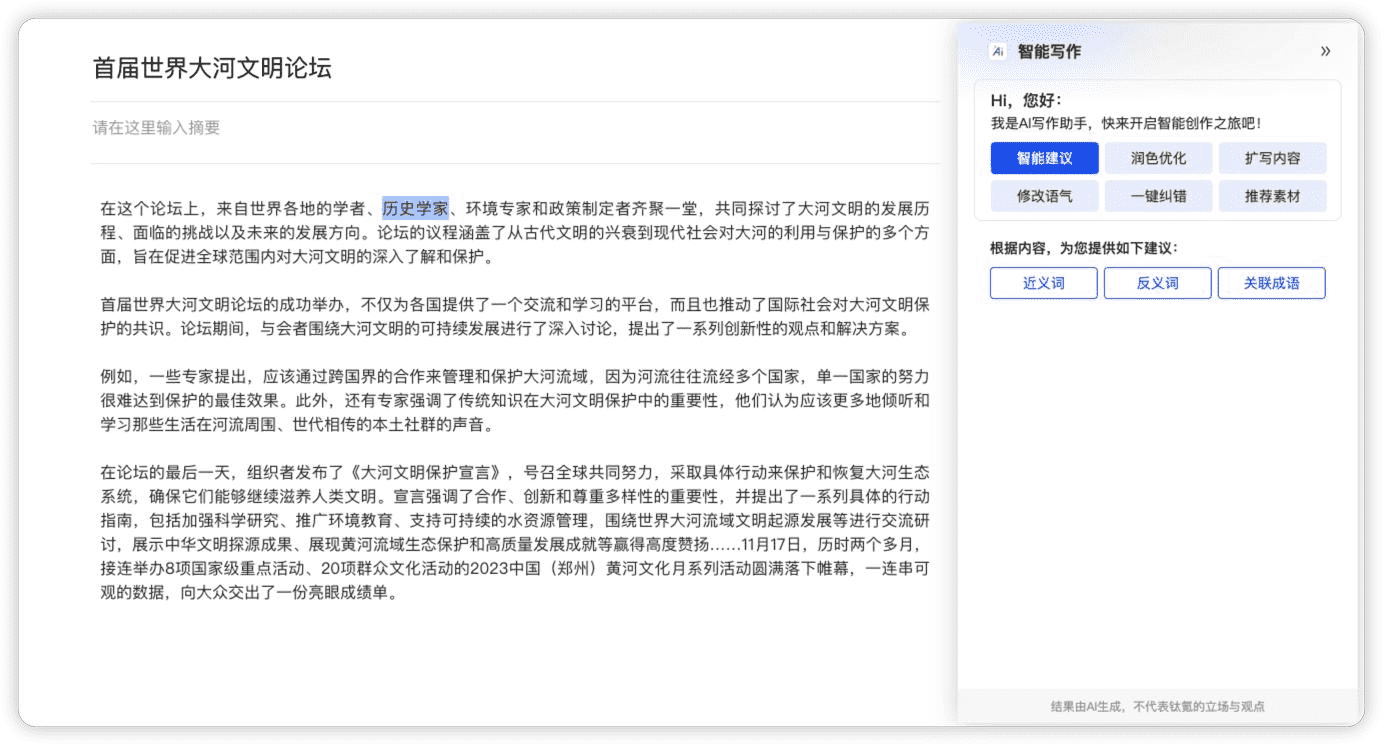The image size is (1383, 745).
Task: Choose 润色优化 option
Action: [1158, 158]
